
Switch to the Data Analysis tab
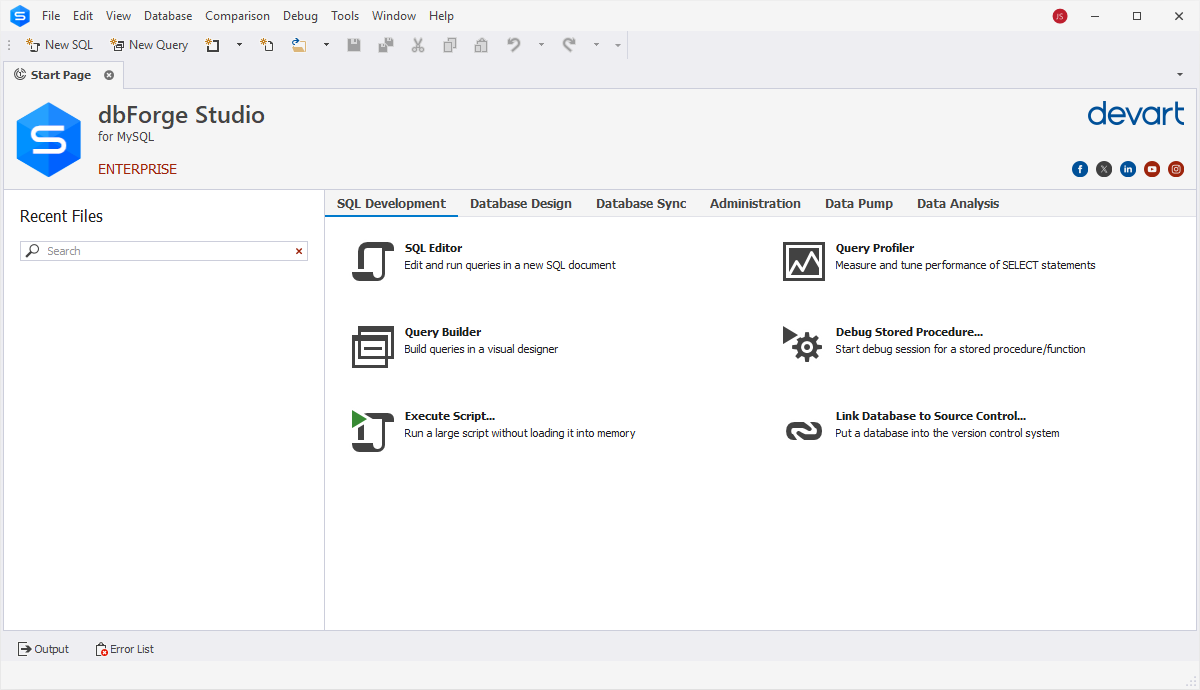point(958,203)
